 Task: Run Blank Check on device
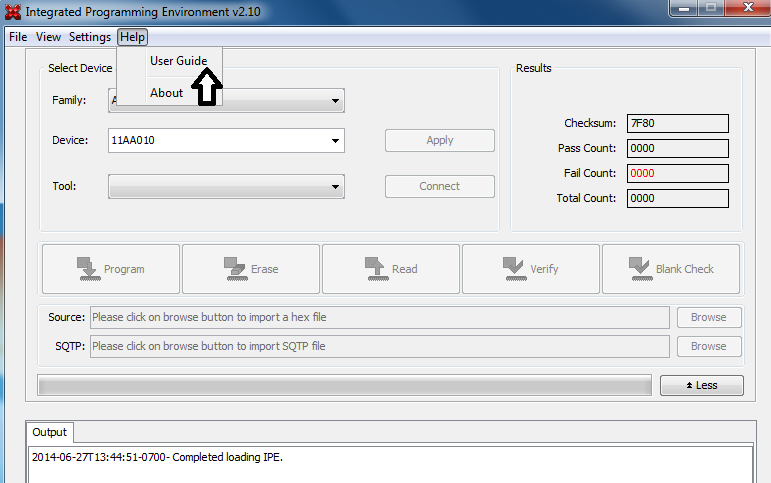coord(671,269)
